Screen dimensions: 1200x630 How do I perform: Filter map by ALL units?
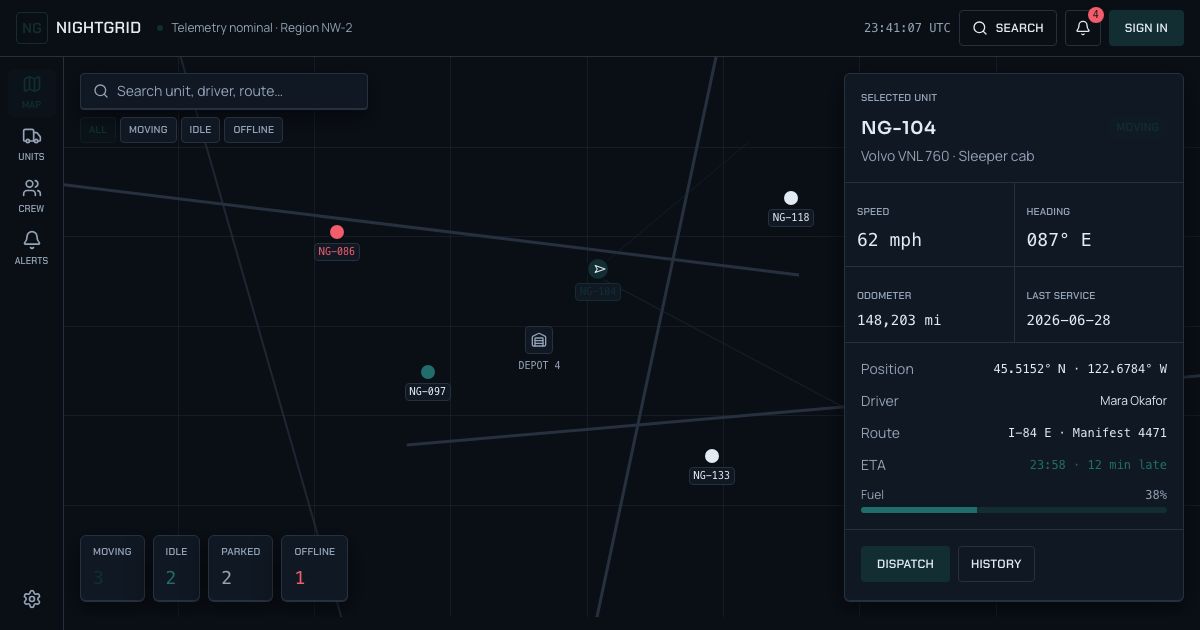(x=98, y=130)
